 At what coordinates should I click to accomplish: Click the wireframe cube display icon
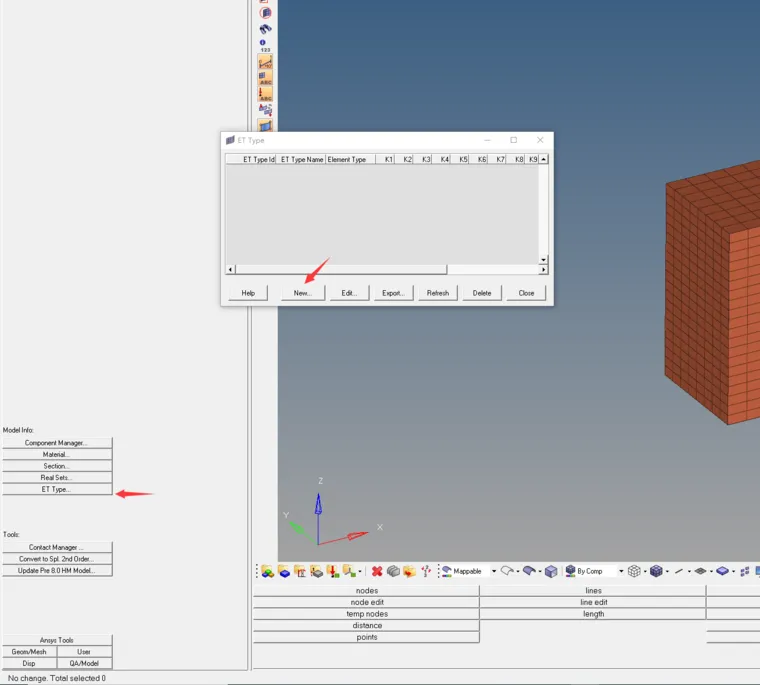pos(634,571)
